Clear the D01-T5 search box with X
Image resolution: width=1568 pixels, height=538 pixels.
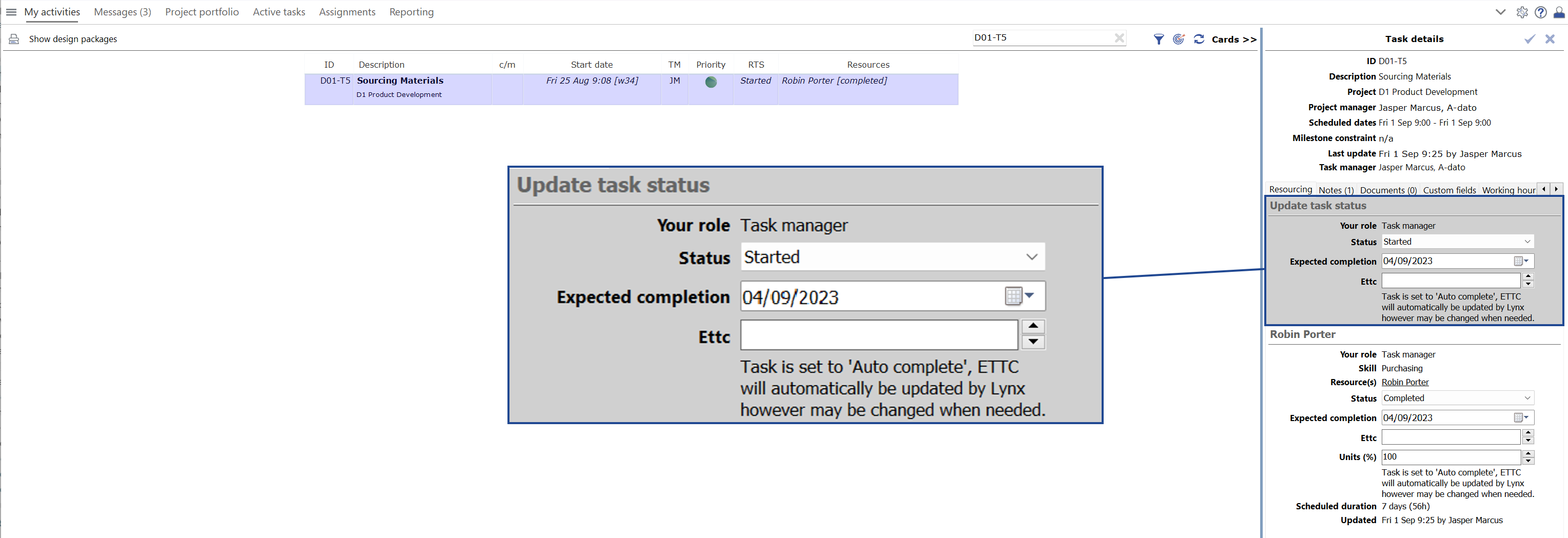click(1119, 38)
